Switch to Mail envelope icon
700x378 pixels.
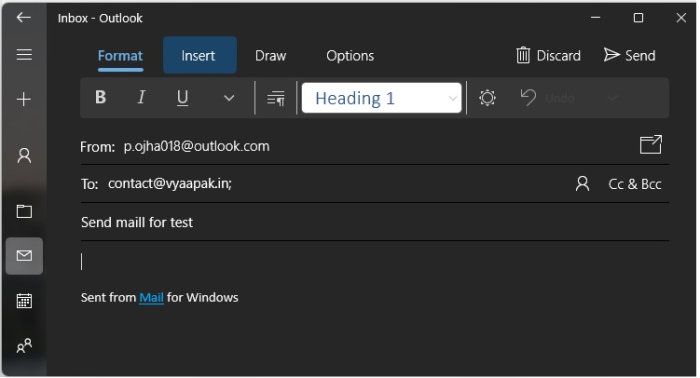tap(24, 256)
